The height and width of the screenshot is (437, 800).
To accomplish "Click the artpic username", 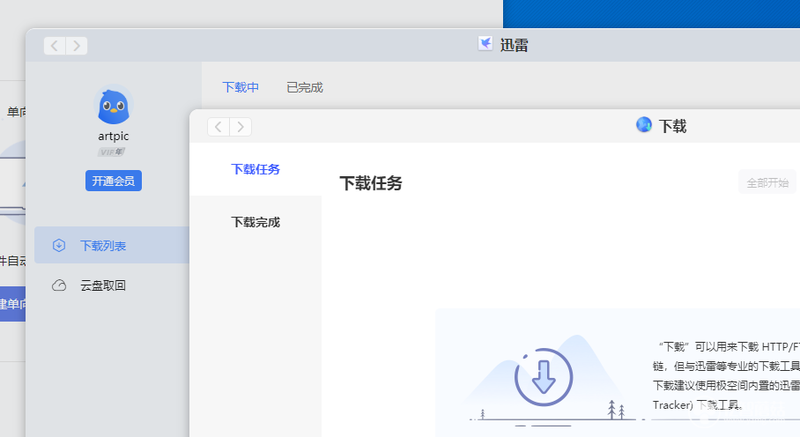I will 113,136.
